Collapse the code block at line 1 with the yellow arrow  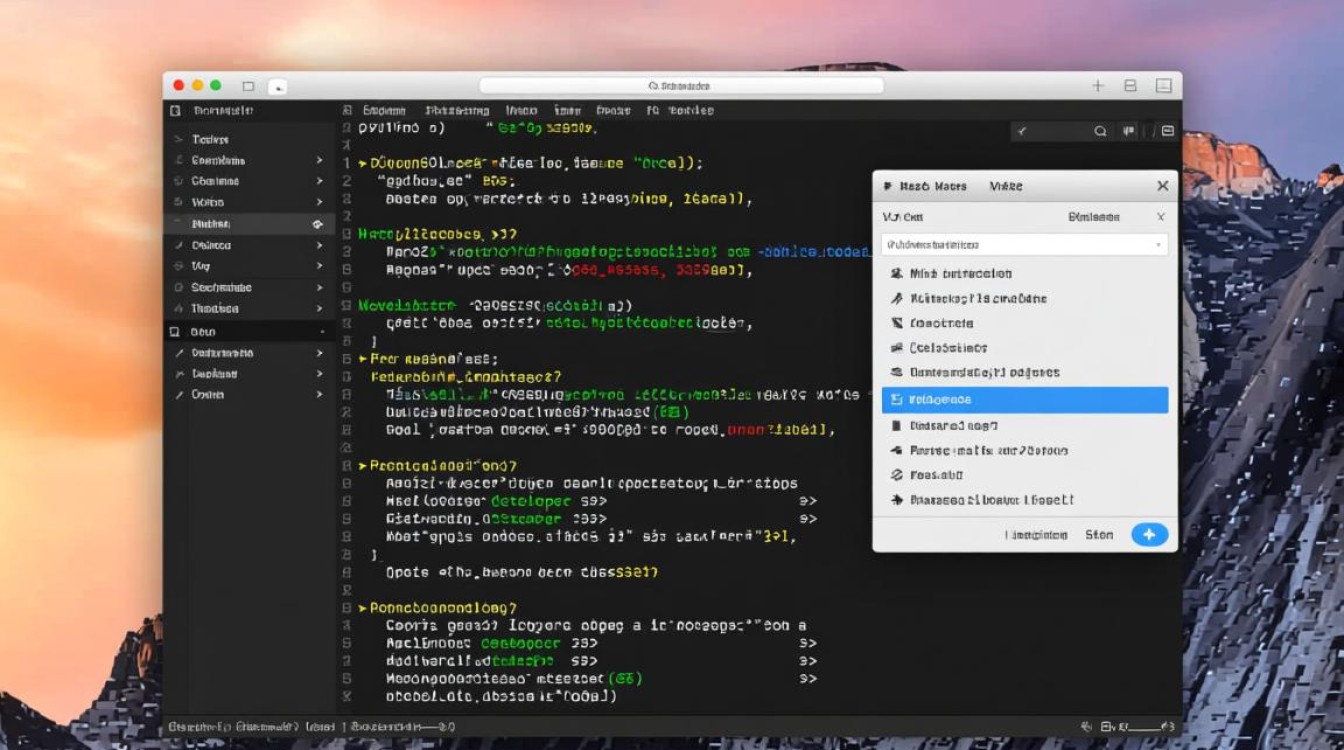[x=363, y=162]
